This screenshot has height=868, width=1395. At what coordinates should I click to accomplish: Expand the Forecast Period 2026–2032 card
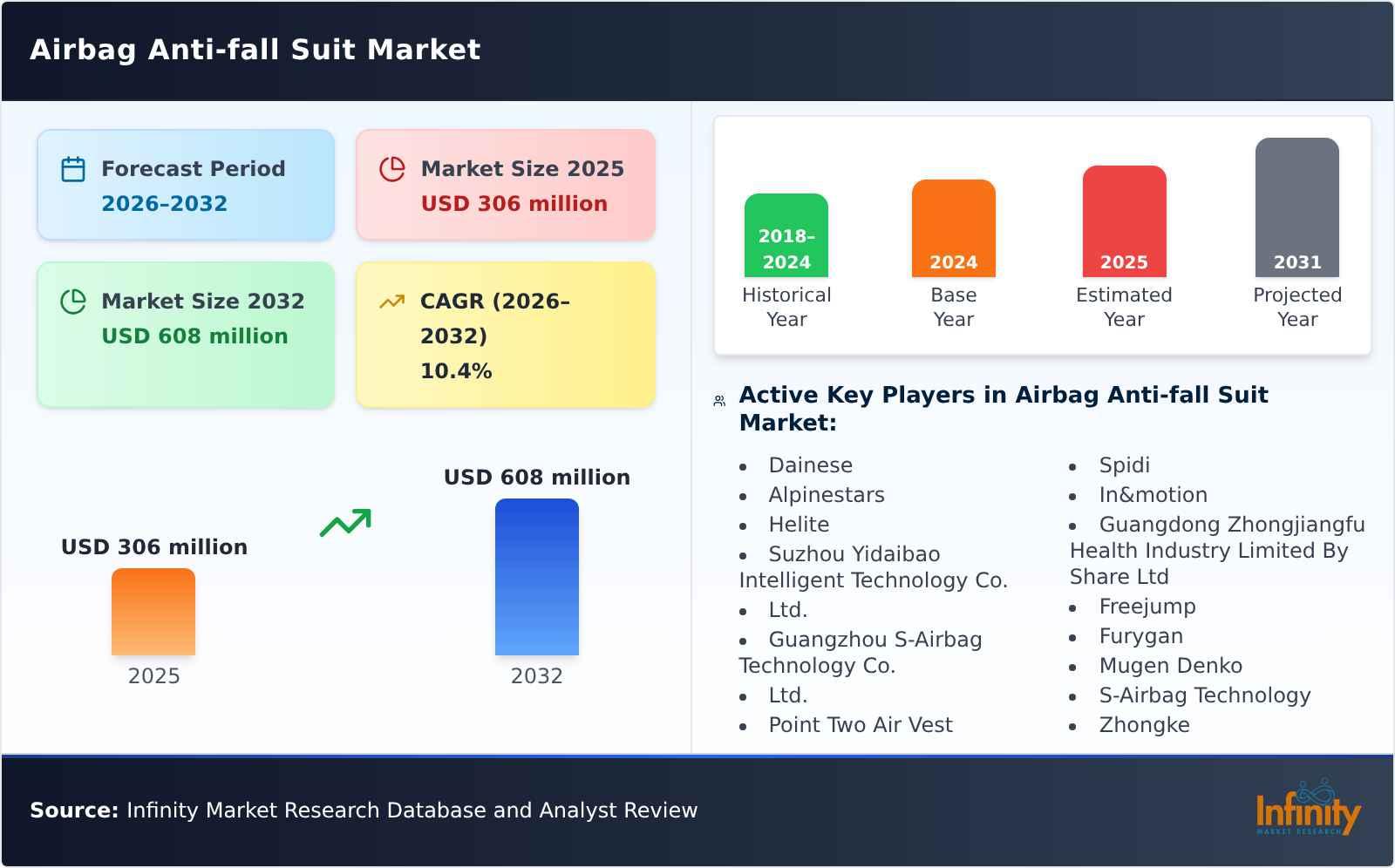[186, 184]
